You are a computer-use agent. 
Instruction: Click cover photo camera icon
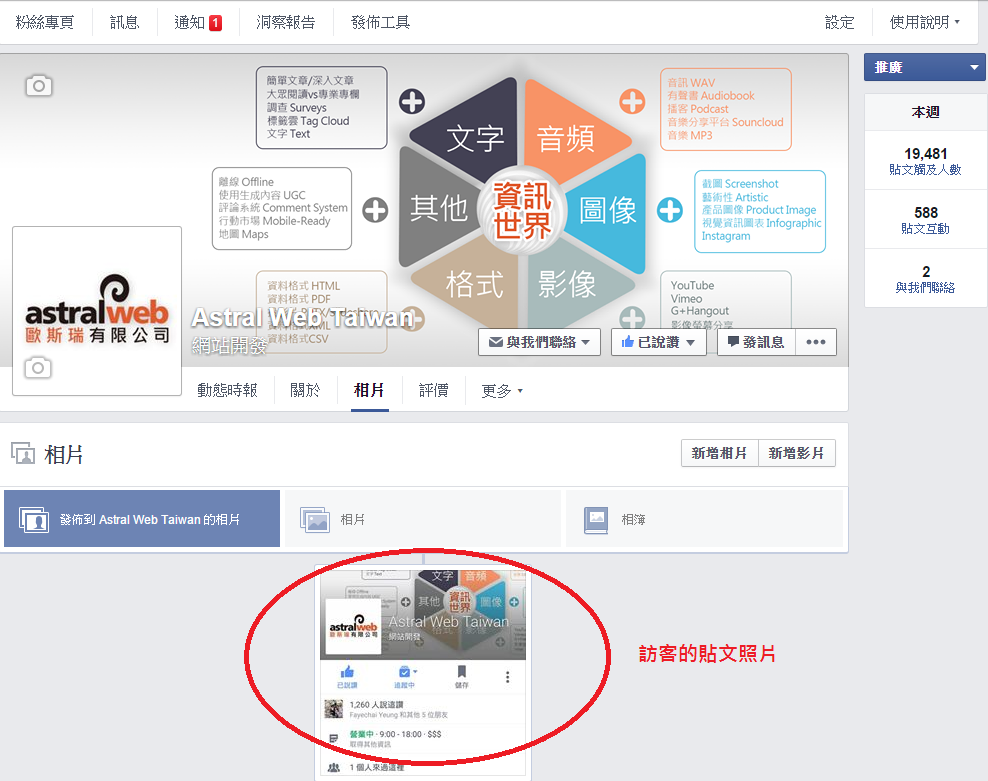point(38,86)
